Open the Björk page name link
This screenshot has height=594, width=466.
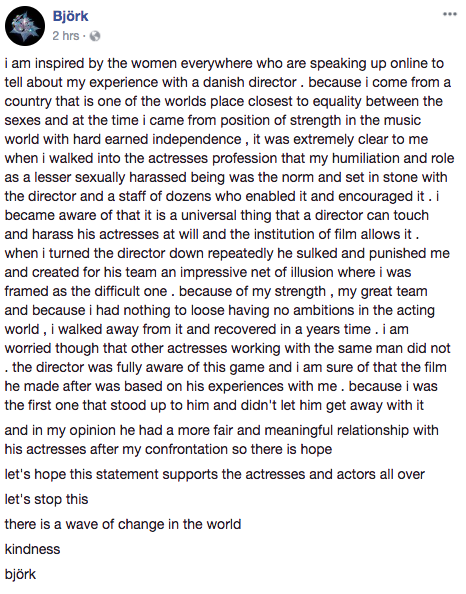click(x=70, y=16)
